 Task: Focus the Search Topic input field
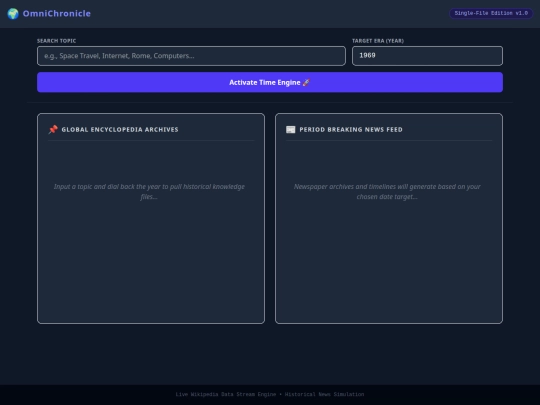[x=191, y=56]
